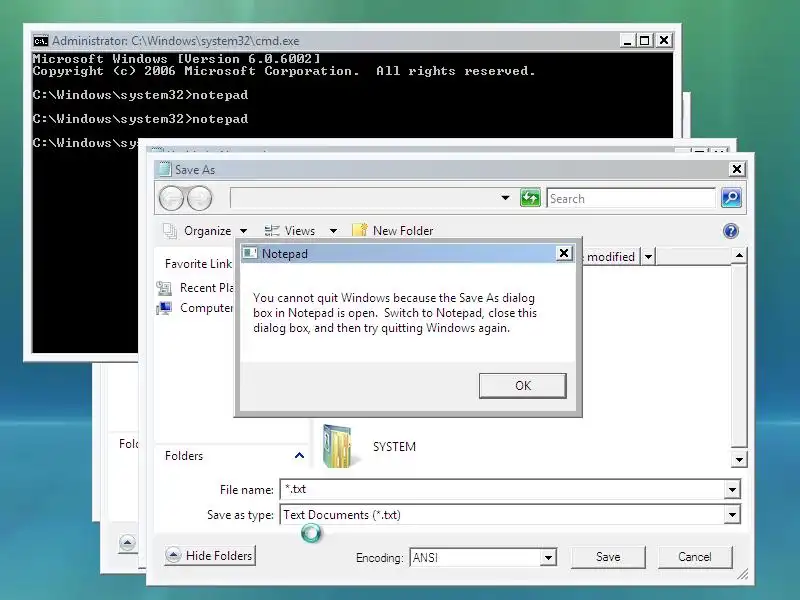Viewport: 800px width, 600px height.
Task: Expand the Folders pane chevron
Action: (299, 456)
